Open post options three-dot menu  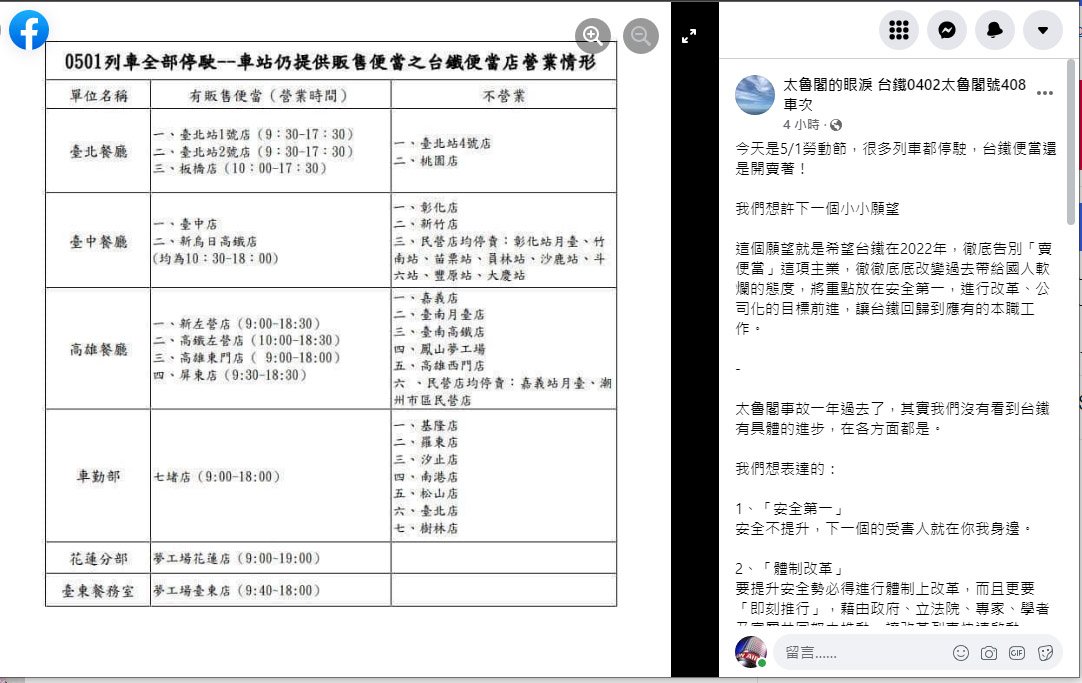pos(1045,93)
